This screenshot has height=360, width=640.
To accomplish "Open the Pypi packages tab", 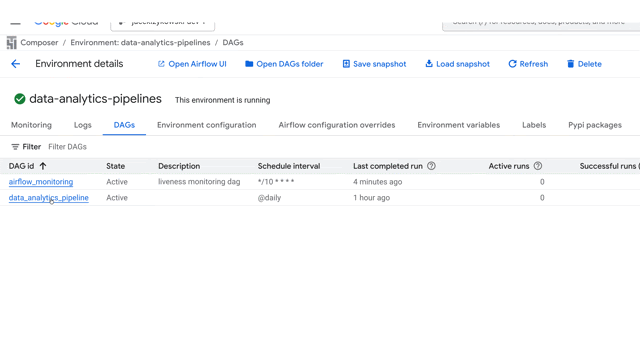I will [595, 125].
